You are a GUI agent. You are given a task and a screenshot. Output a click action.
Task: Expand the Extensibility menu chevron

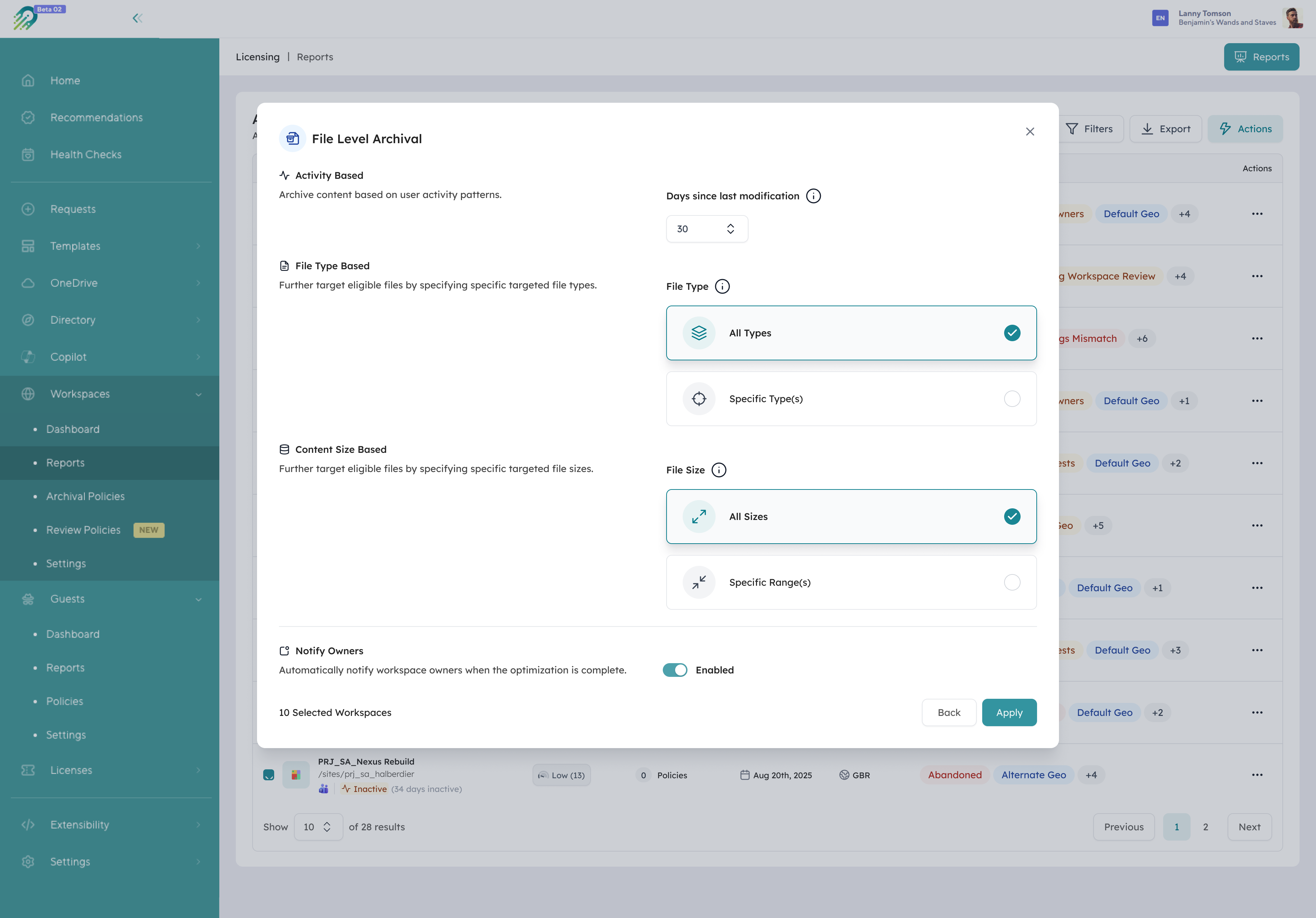pos(198,824)
